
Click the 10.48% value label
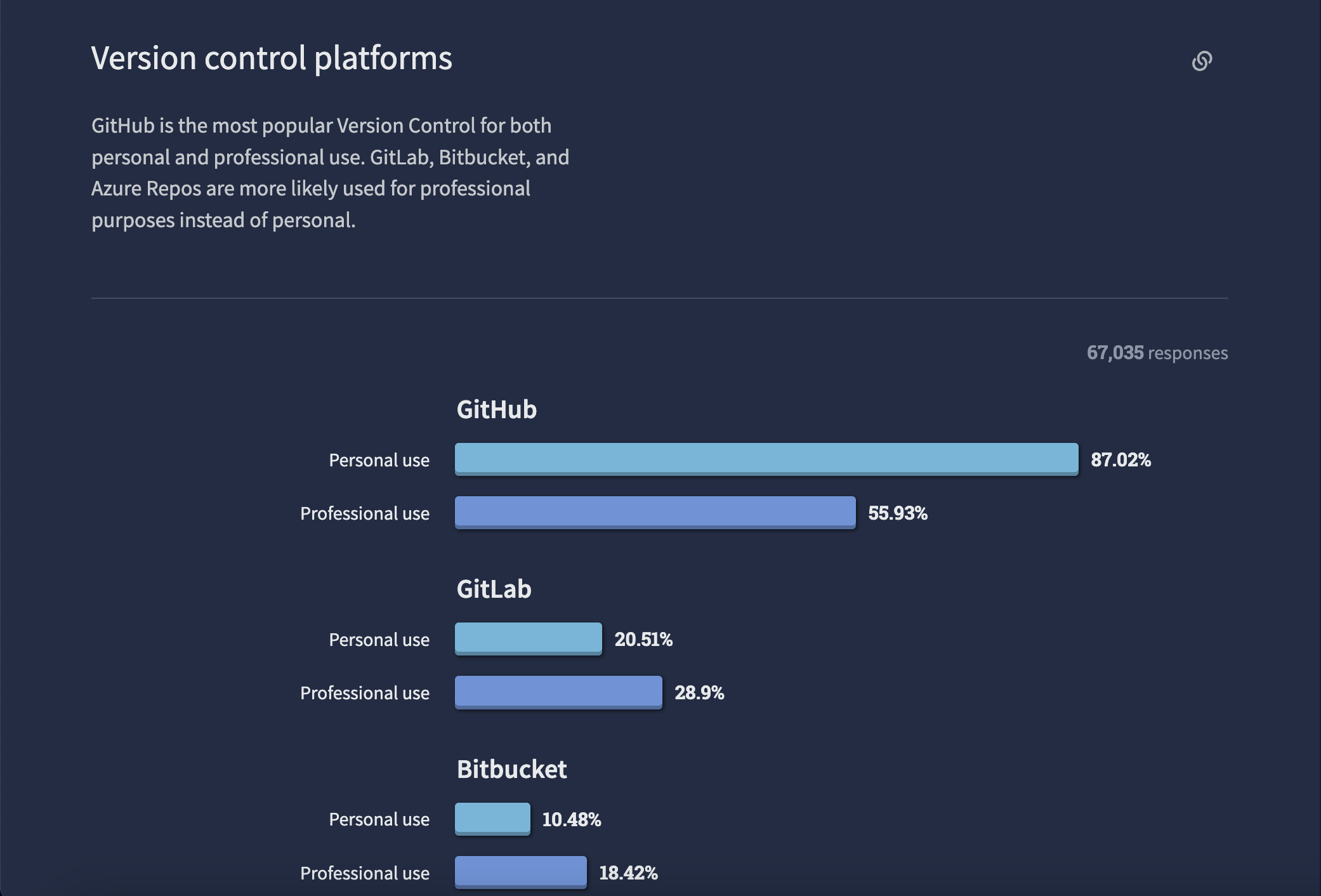click(x=571, y=819)
